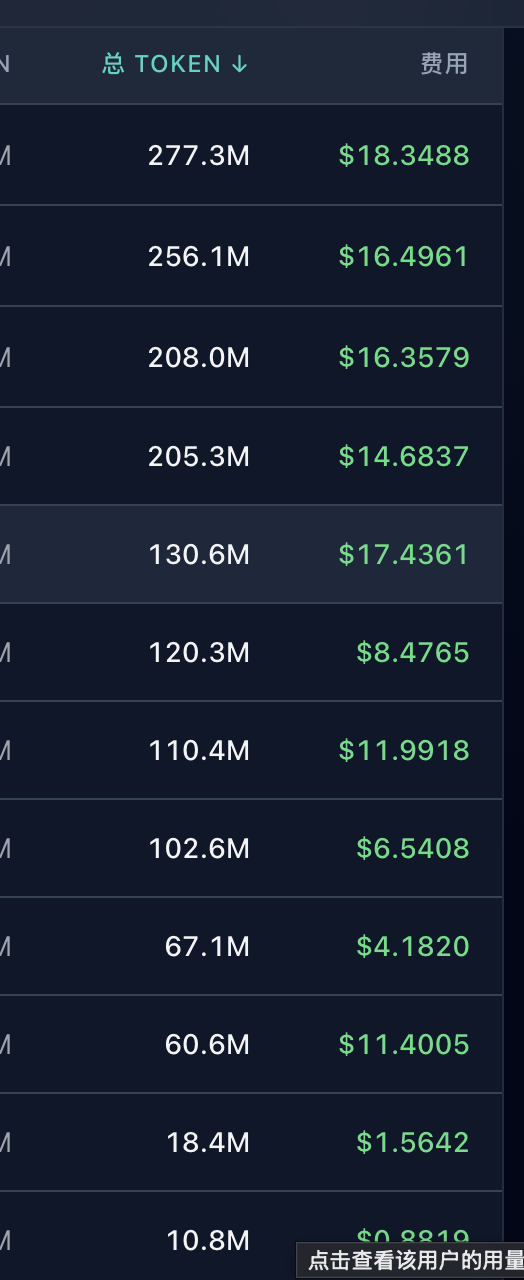
Task: Click the highlighted 130.6M token row
Action: click(x=251, y=554)
